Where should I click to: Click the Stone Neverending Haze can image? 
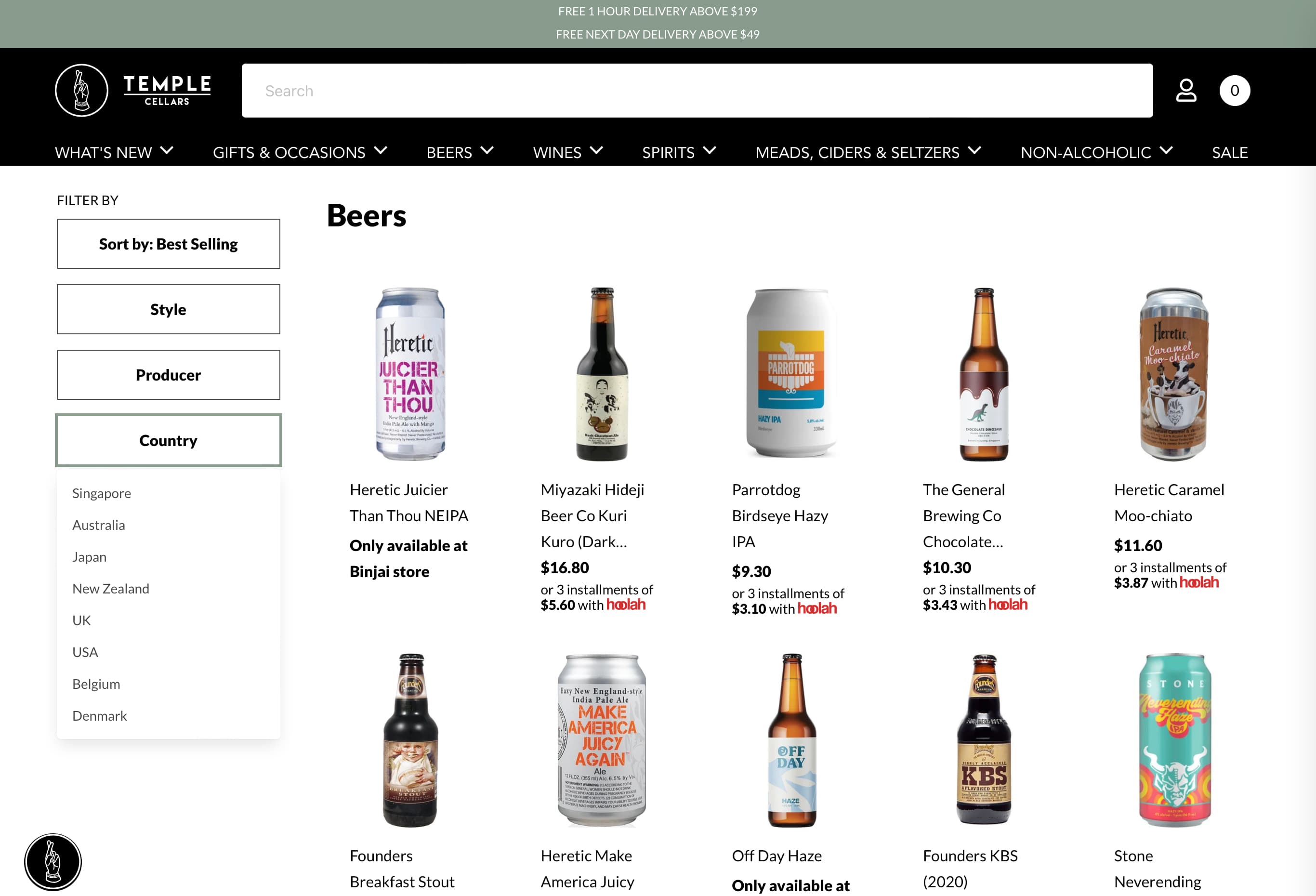coord(1174,740)
